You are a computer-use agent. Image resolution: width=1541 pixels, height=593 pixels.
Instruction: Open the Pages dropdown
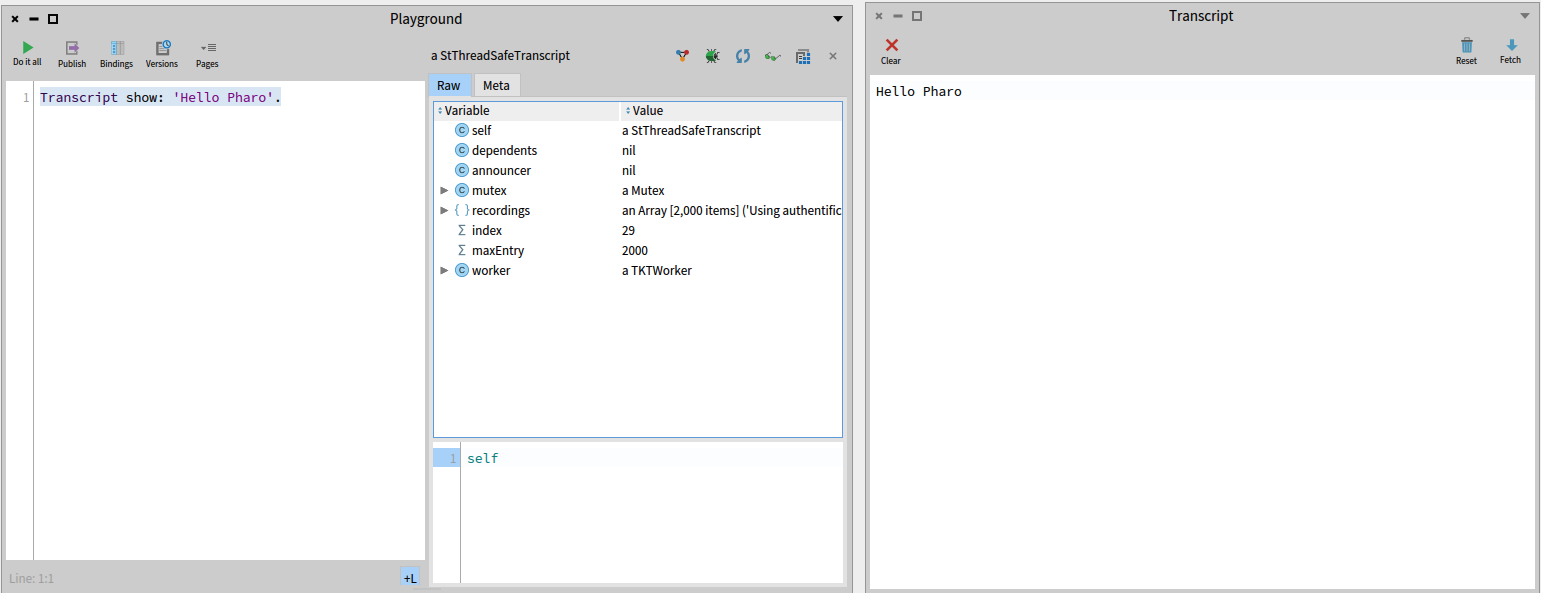207,53
